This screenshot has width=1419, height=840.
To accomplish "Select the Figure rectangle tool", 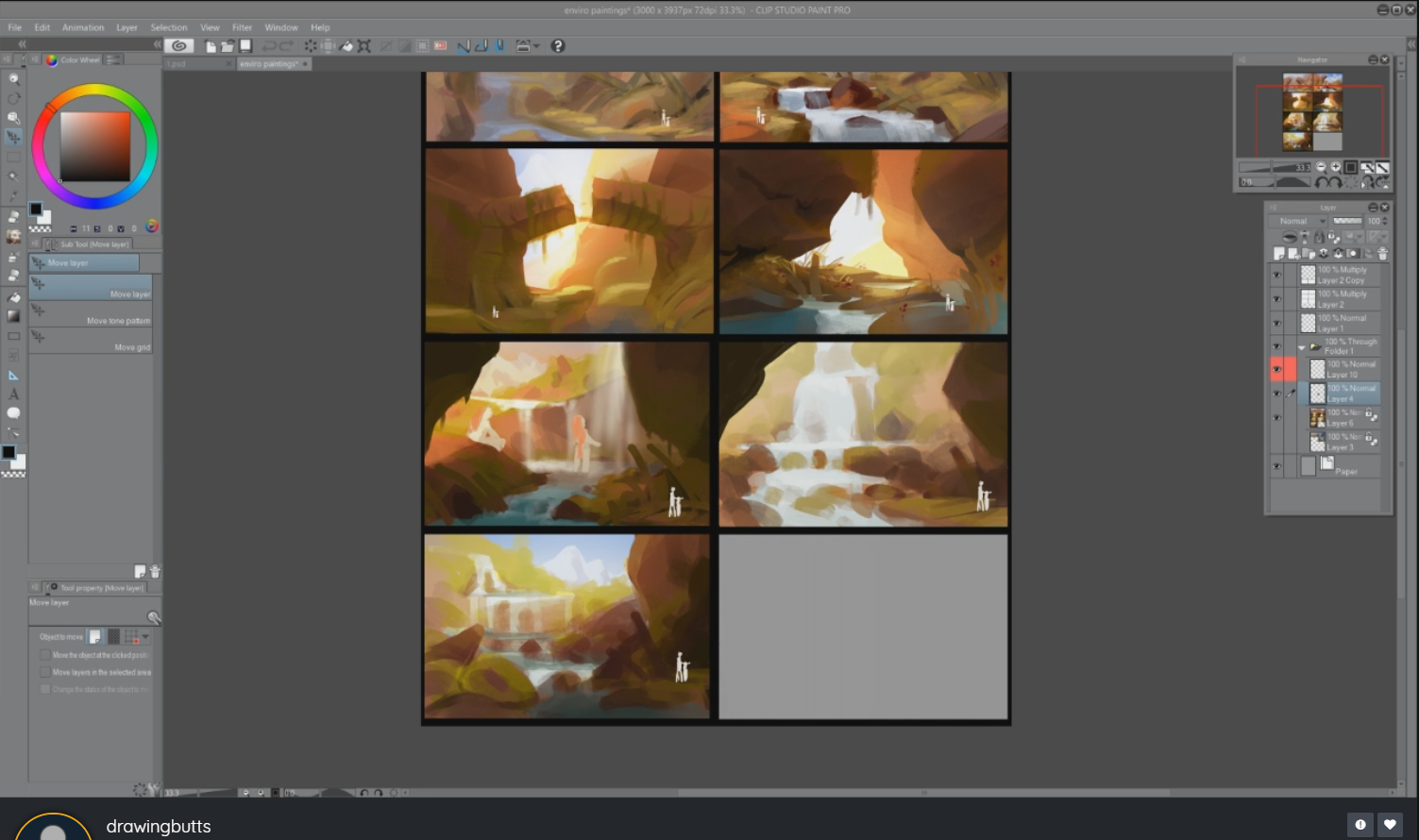I will [13, 336].
